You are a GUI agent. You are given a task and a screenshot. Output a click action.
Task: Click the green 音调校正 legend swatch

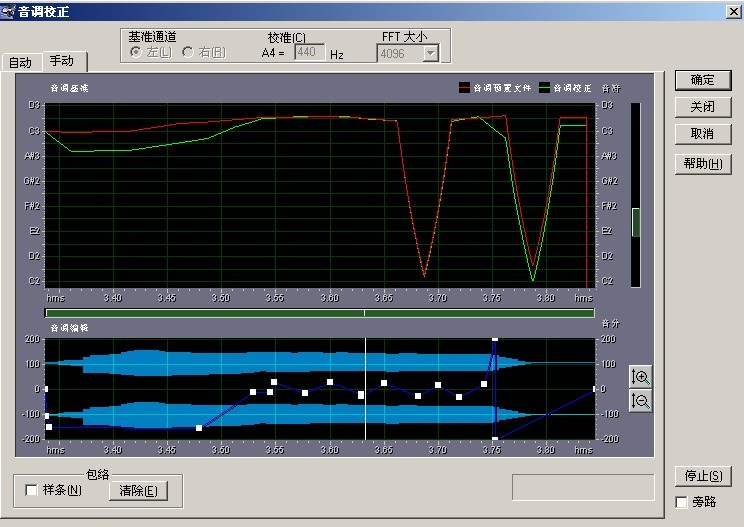point(544,88)
